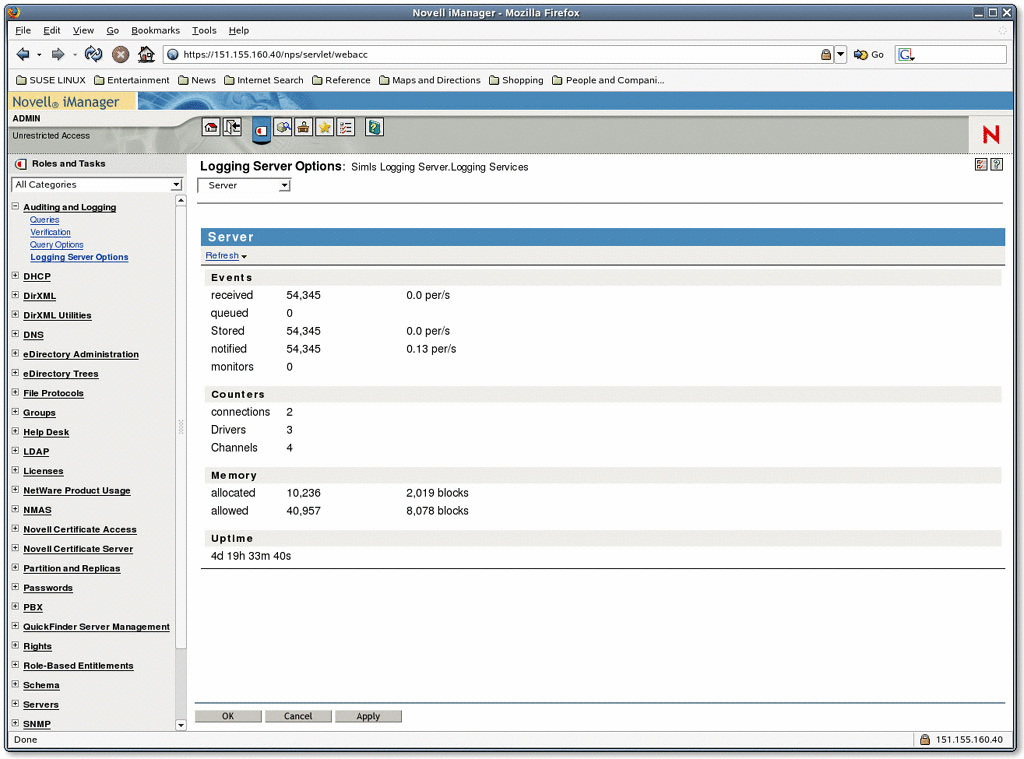Open the Groups category link

click(39, 413)
